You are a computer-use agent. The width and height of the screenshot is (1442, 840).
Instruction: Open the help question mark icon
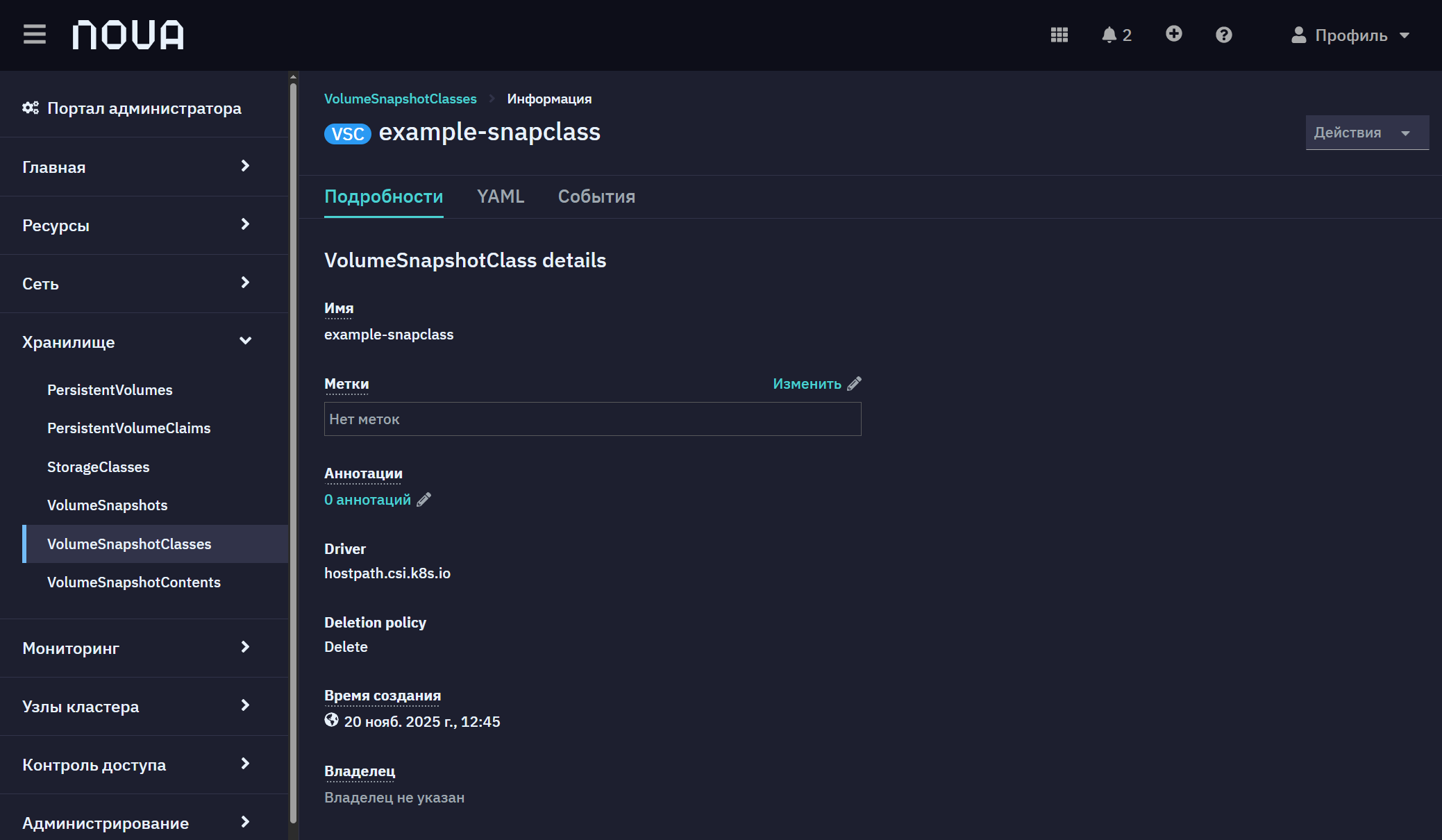click(x=1223, y=35)
